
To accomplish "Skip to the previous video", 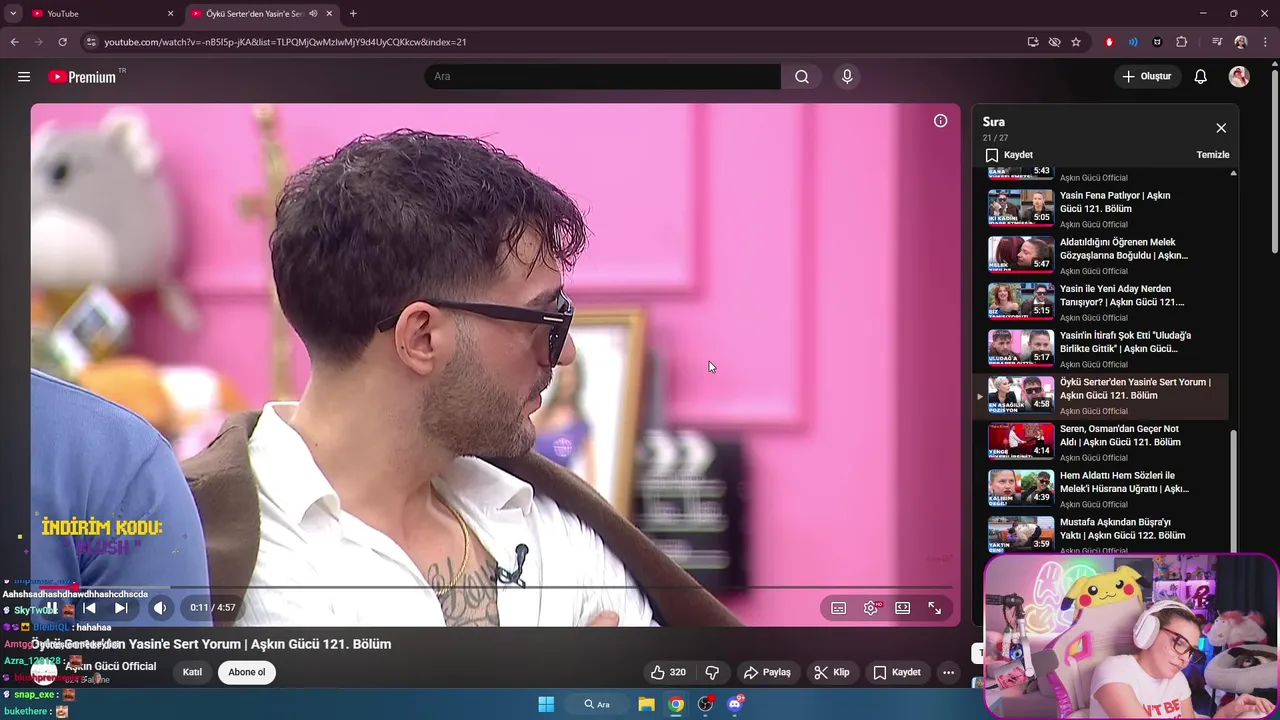I will (x=89, y=608).
